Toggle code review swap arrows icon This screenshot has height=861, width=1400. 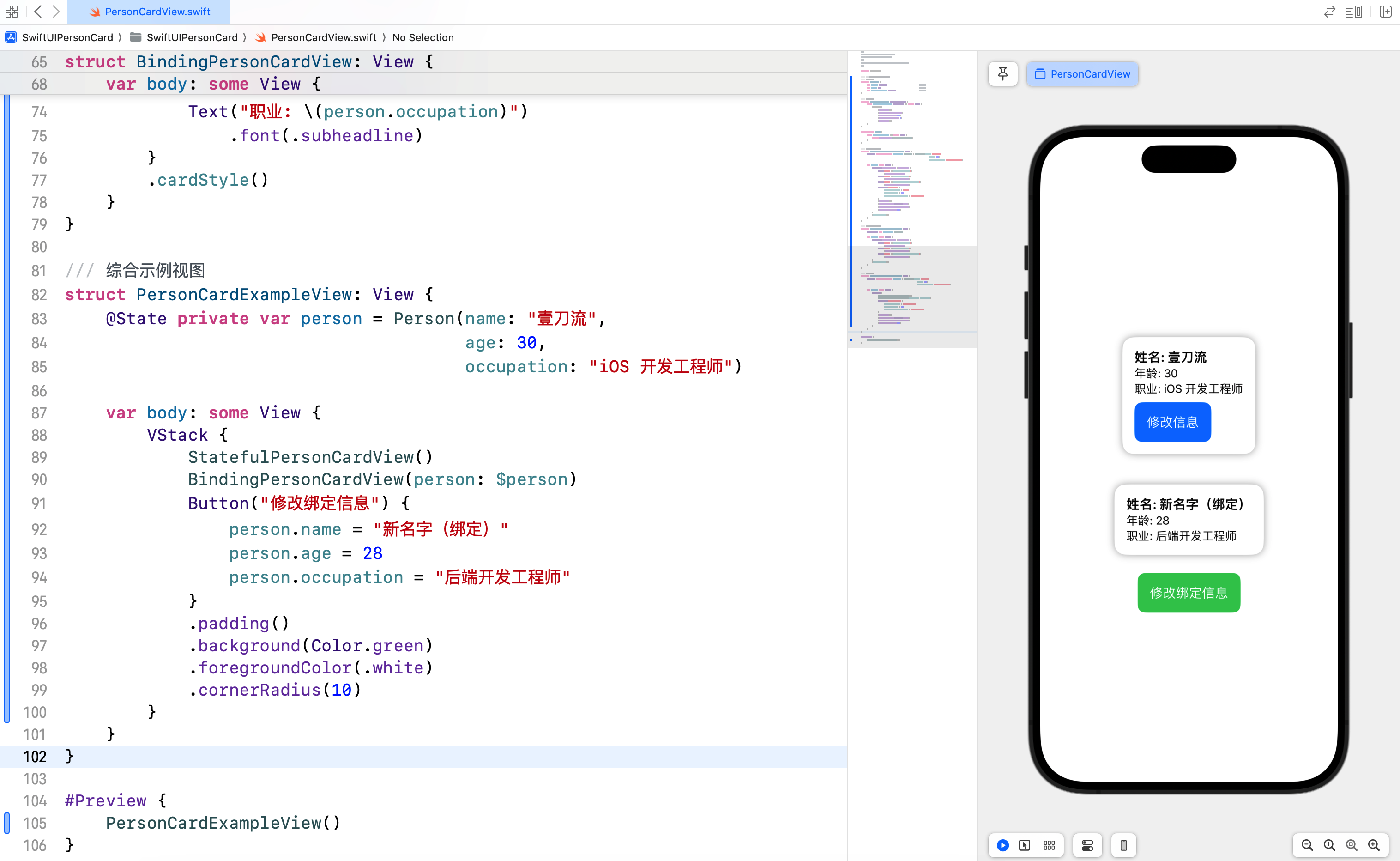pos(1329,12)
